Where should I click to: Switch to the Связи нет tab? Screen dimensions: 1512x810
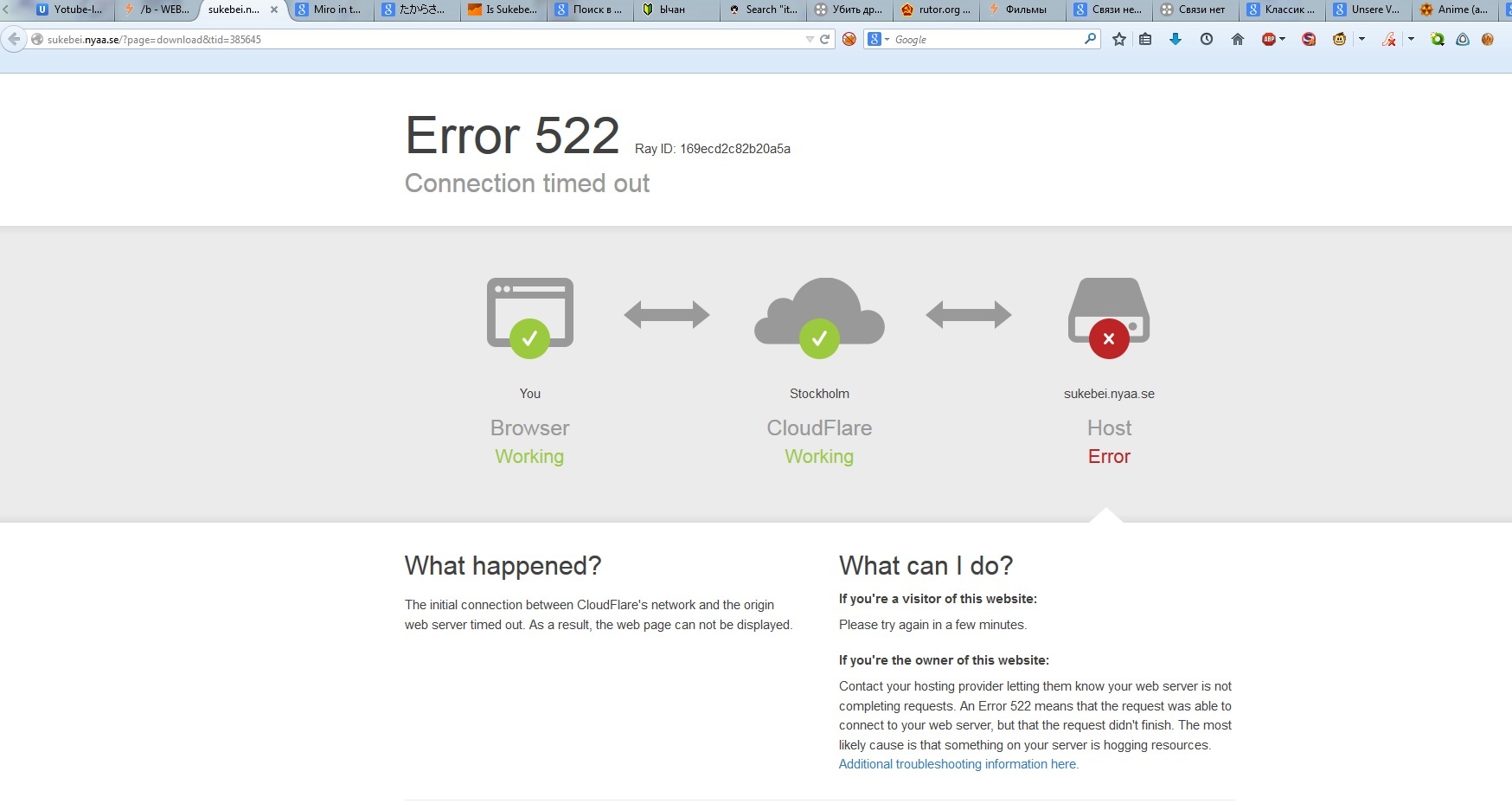[x=1195, y=10]
